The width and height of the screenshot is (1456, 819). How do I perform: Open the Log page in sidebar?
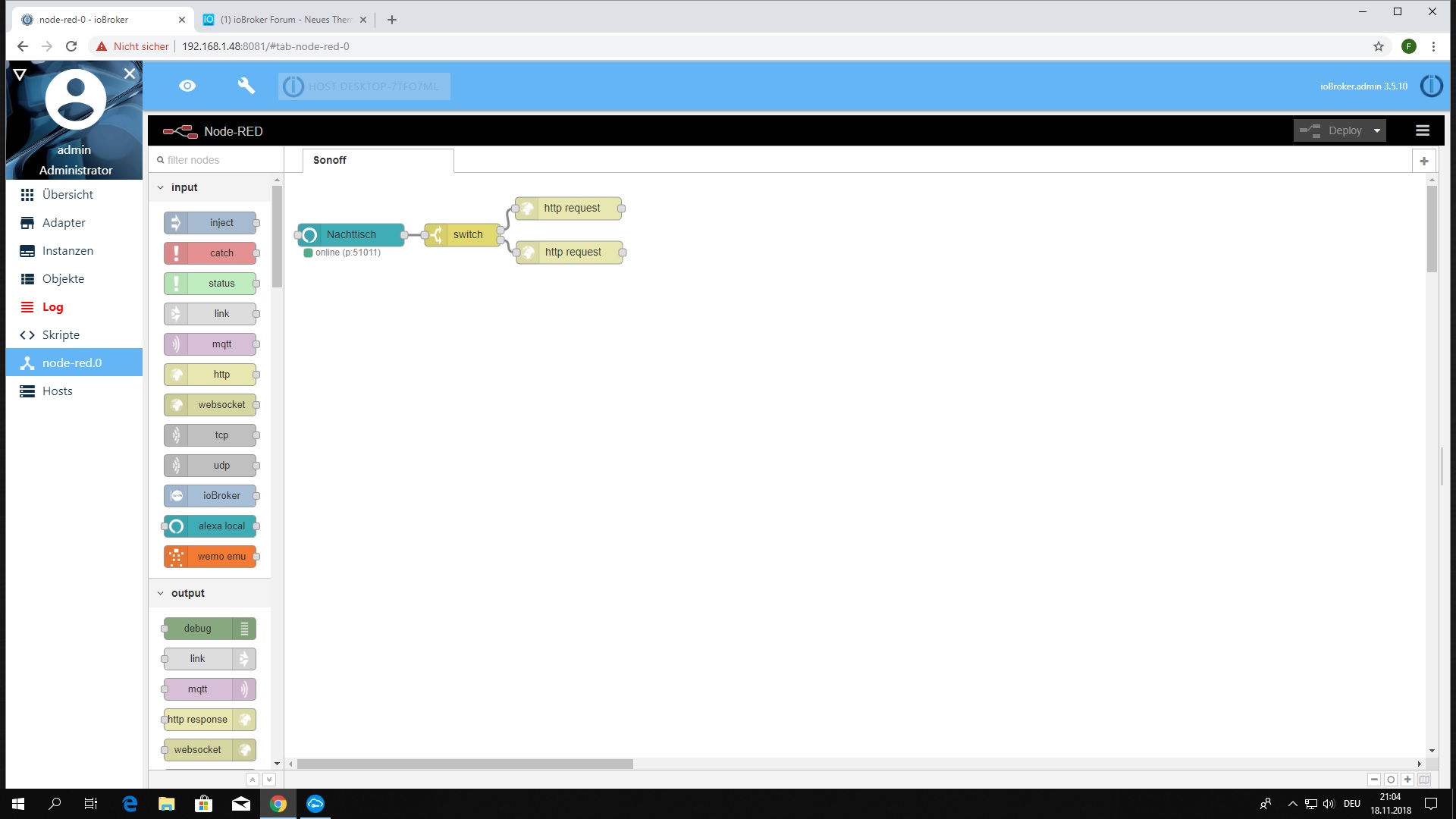coord(52,306)
